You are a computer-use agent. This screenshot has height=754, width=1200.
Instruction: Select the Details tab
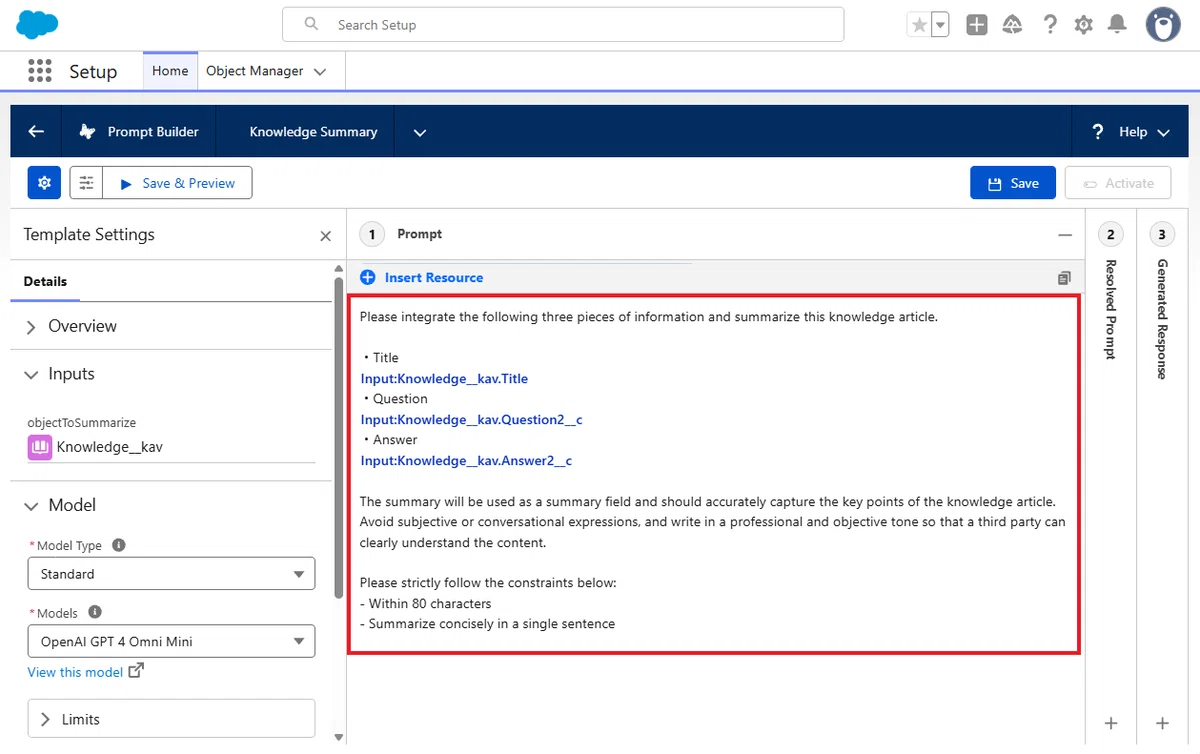click(45, 282)
